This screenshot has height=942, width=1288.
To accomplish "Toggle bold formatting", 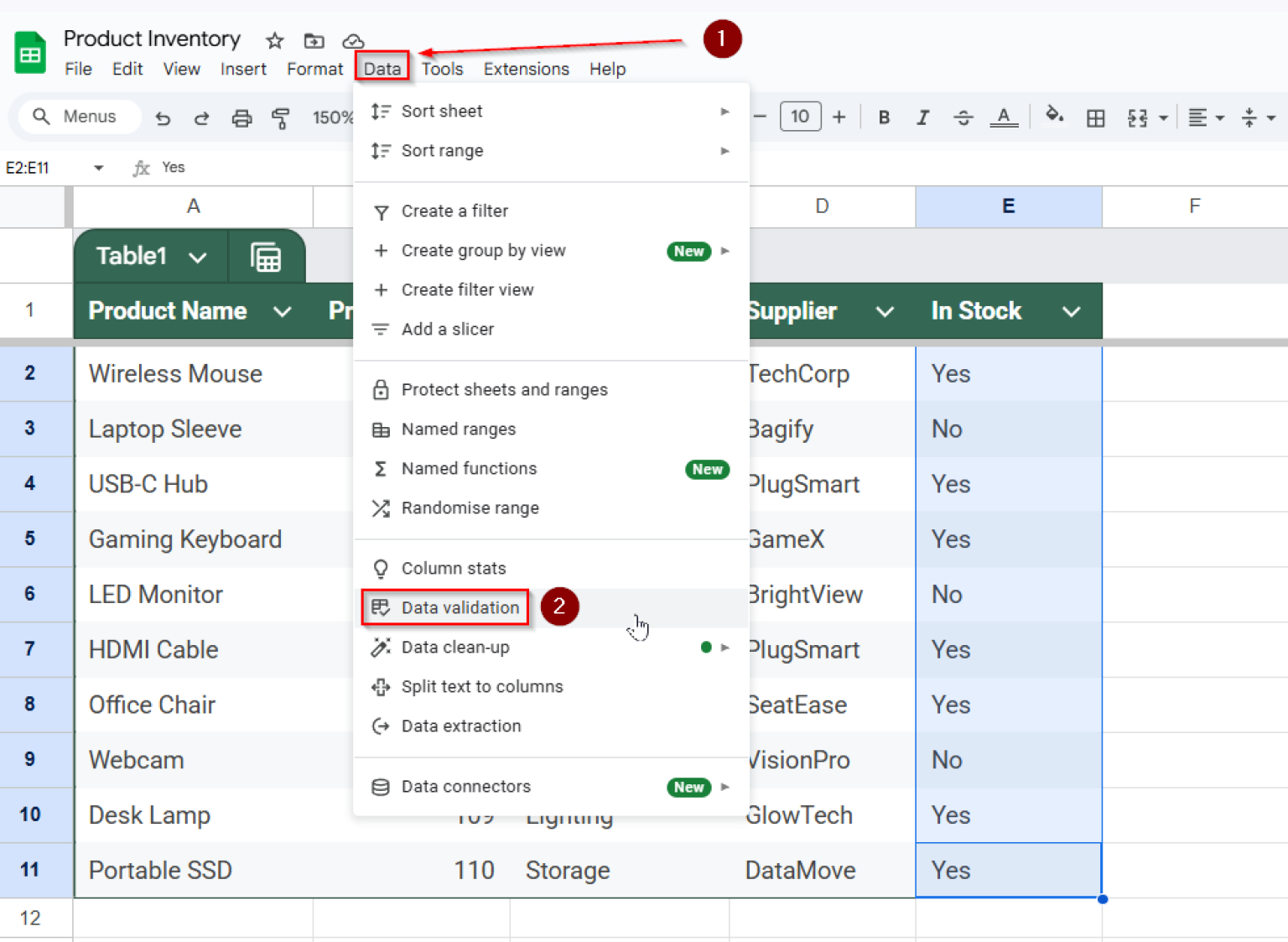I will [883, 117].
